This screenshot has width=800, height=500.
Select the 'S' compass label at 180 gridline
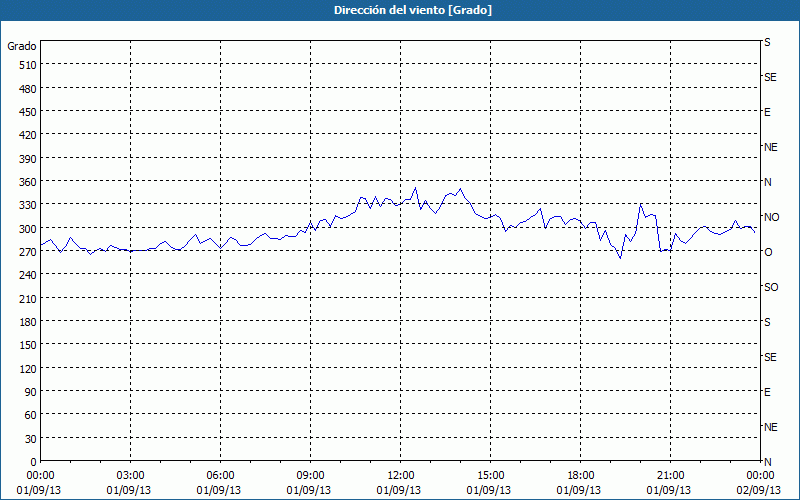click(767, 322)
